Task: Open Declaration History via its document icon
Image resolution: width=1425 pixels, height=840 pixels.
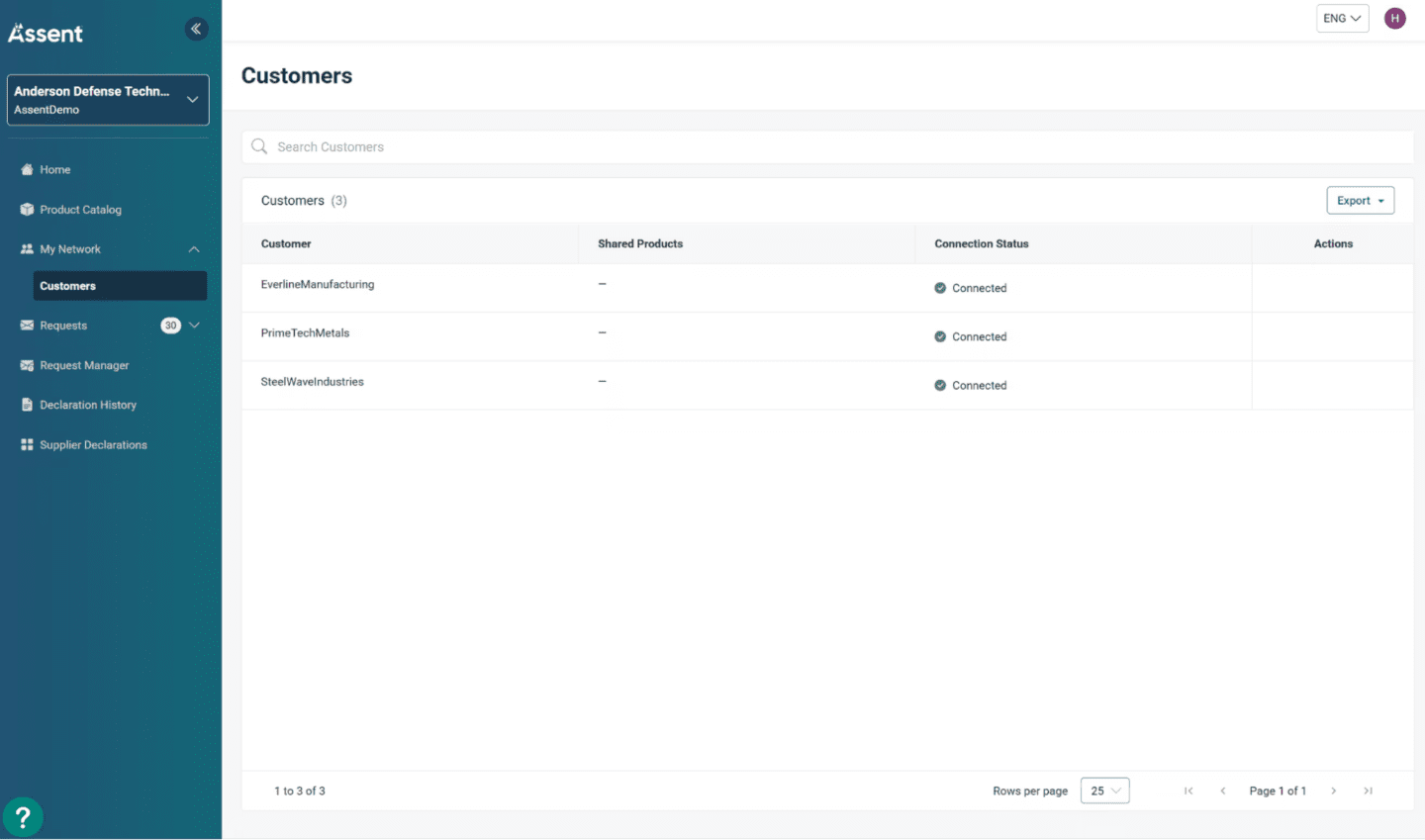Action: tap(27, 405)
